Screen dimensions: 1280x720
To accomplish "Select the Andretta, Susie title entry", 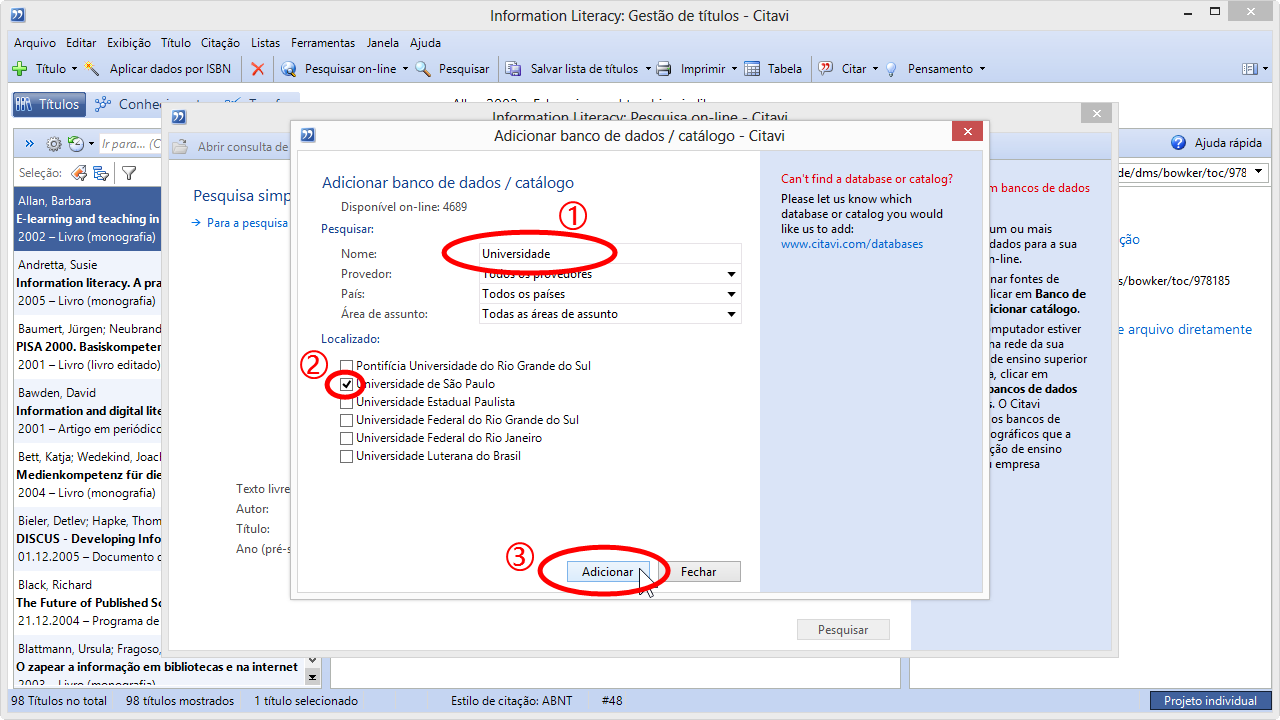I will (x=87, y=283).
